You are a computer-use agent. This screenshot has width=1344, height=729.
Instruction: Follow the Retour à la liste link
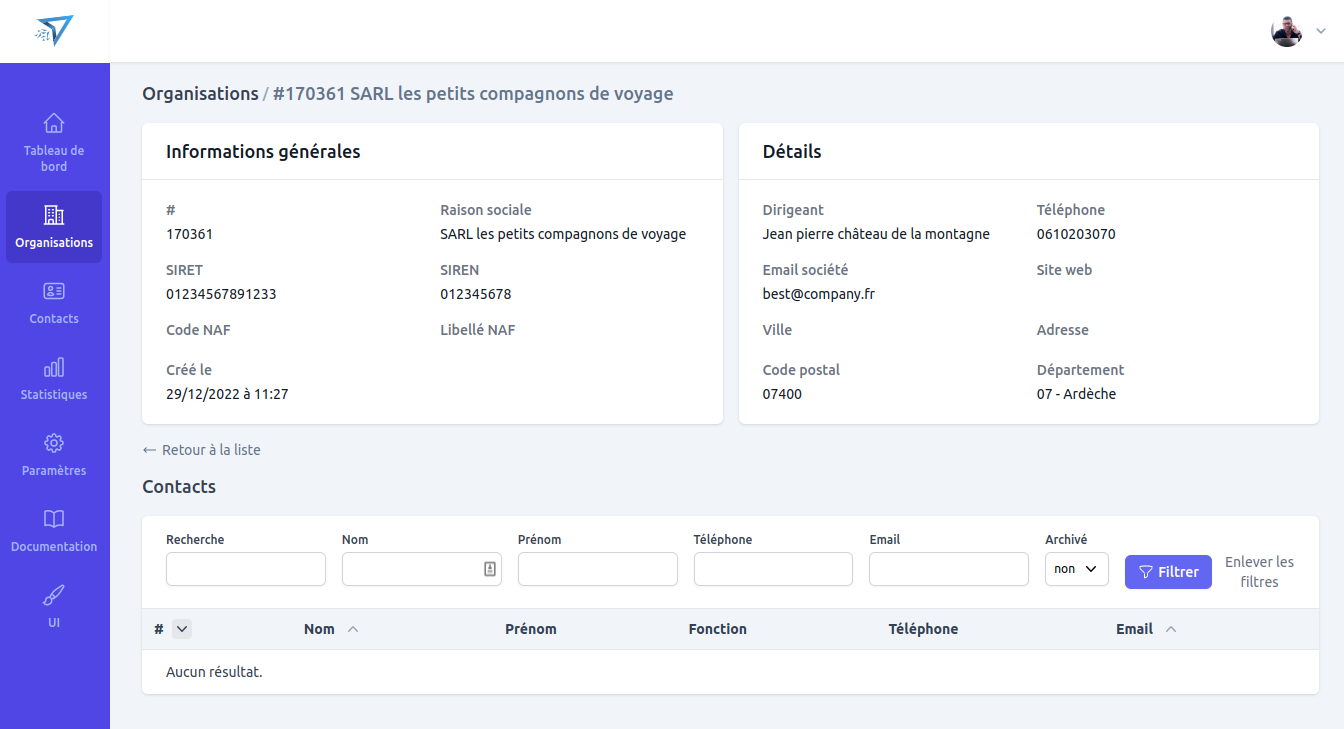[x=201, y=449]
